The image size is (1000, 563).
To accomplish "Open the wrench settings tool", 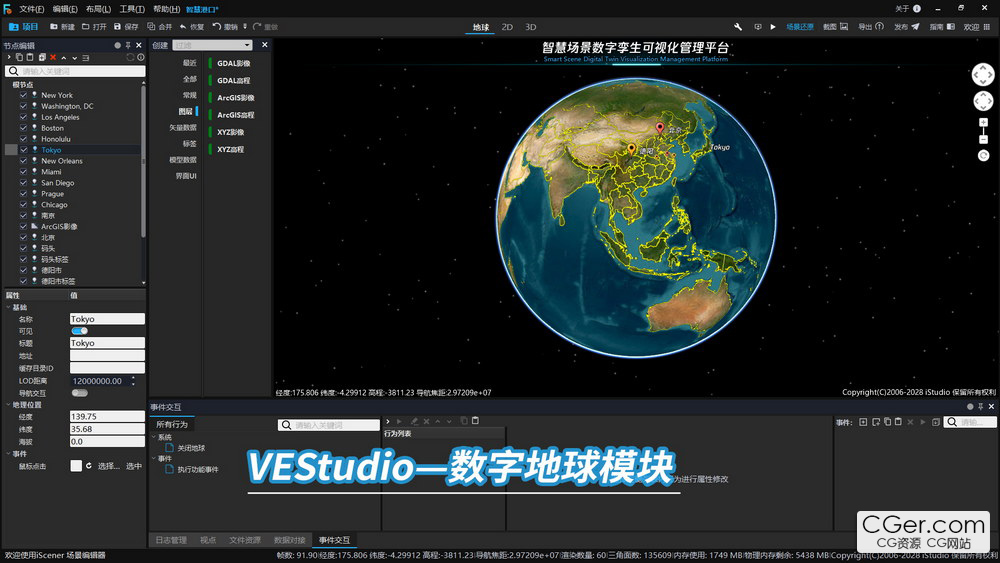I will click(738, 27).
